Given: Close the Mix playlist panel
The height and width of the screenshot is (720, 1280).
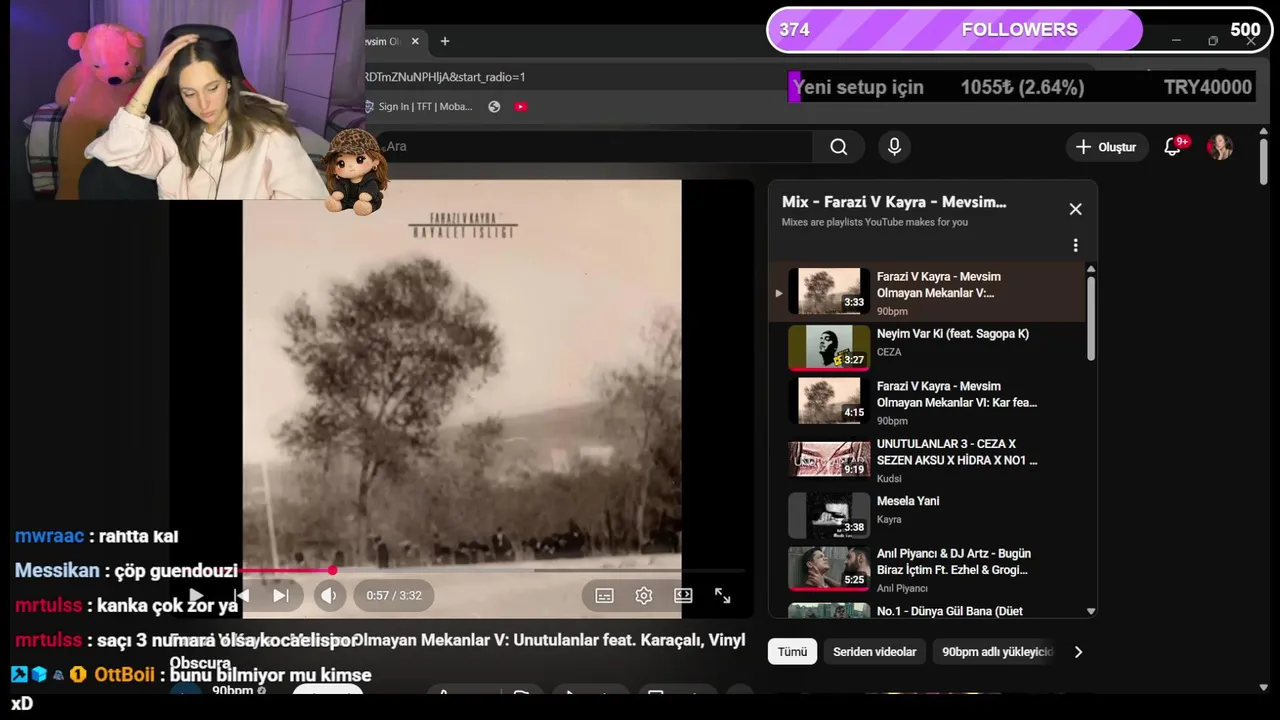Looking at the screenshot, I should 1075,209.
